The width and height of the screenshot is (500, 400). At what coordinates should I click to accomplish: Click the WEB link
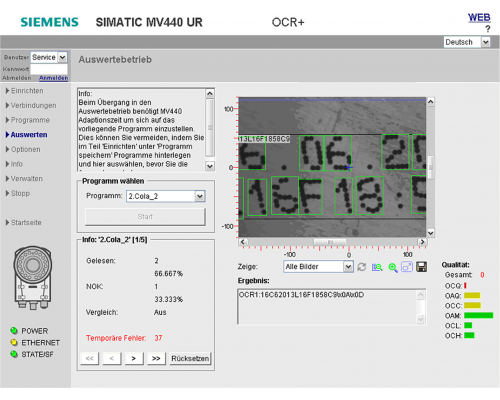pyautogui.click(x=479, y=17)
